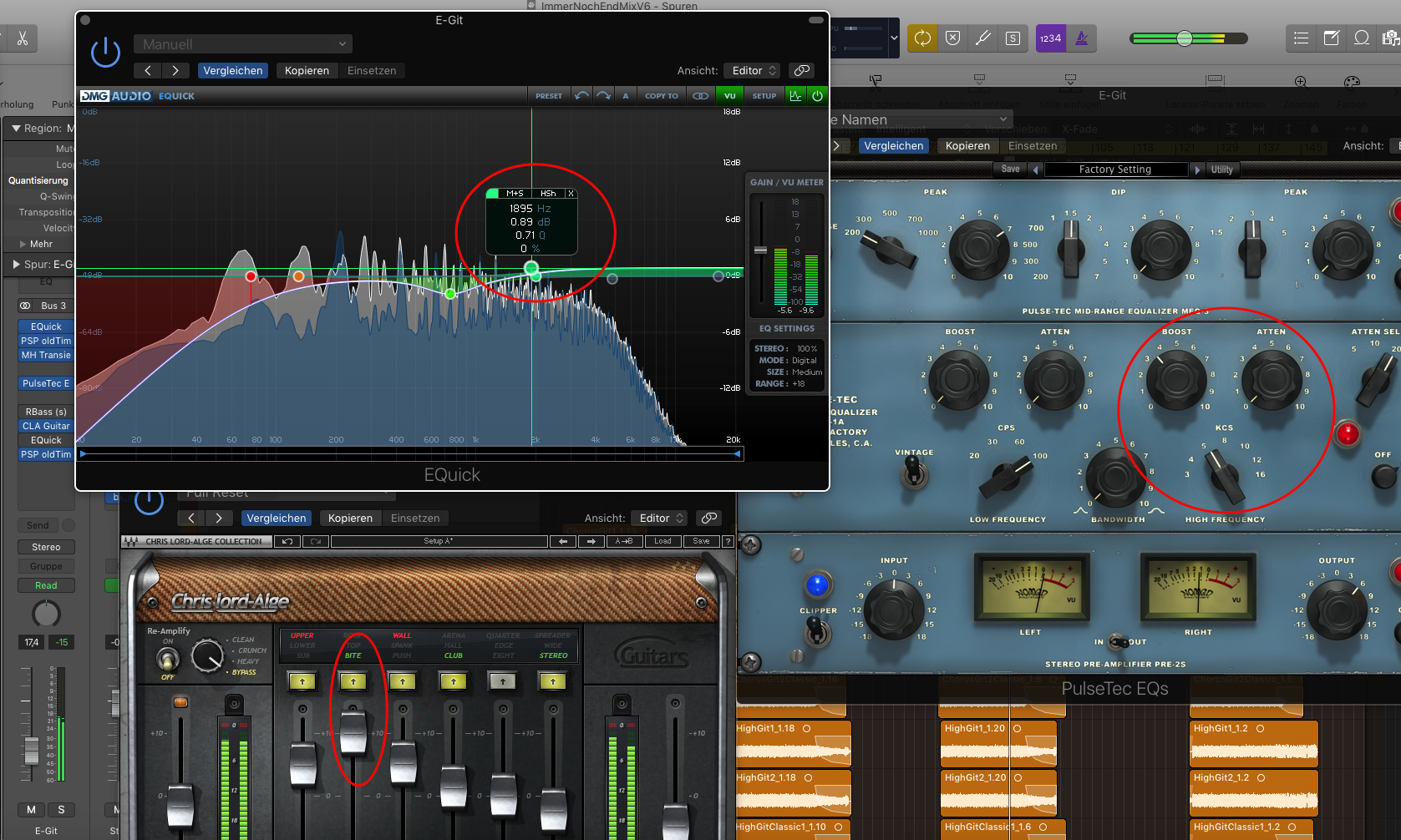The image size is (1401, 840).
Task: Click previous preset arrow beside Factory Setting
Action: 1036,170
